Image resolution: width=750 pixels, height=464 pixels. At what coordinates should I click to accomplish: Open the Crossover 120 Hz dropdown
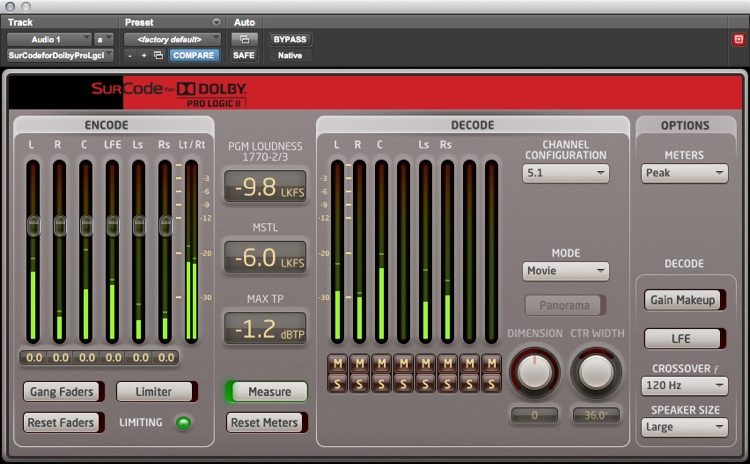(x=684, y=386)
